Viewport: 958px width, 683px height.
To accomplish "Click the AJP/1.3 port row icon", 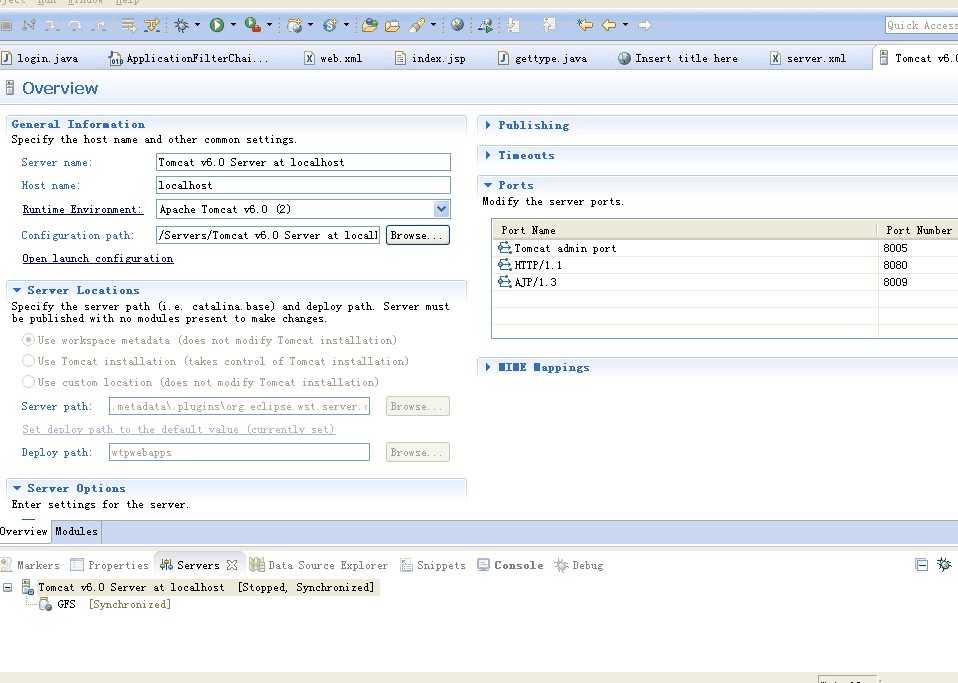I will click(x=504, y=282).
